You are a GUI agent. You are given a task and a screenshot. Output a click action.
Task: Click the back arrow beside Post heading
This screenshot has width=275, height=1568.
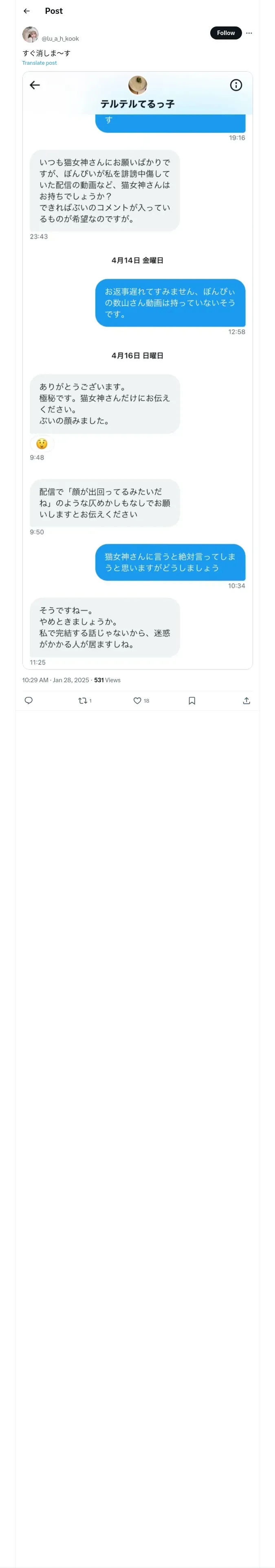(27, 11)
